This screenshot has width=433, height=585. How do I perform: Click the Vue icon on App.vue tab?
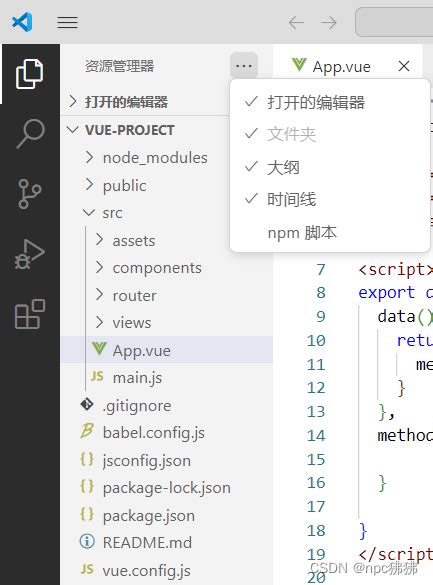[299, 65]
